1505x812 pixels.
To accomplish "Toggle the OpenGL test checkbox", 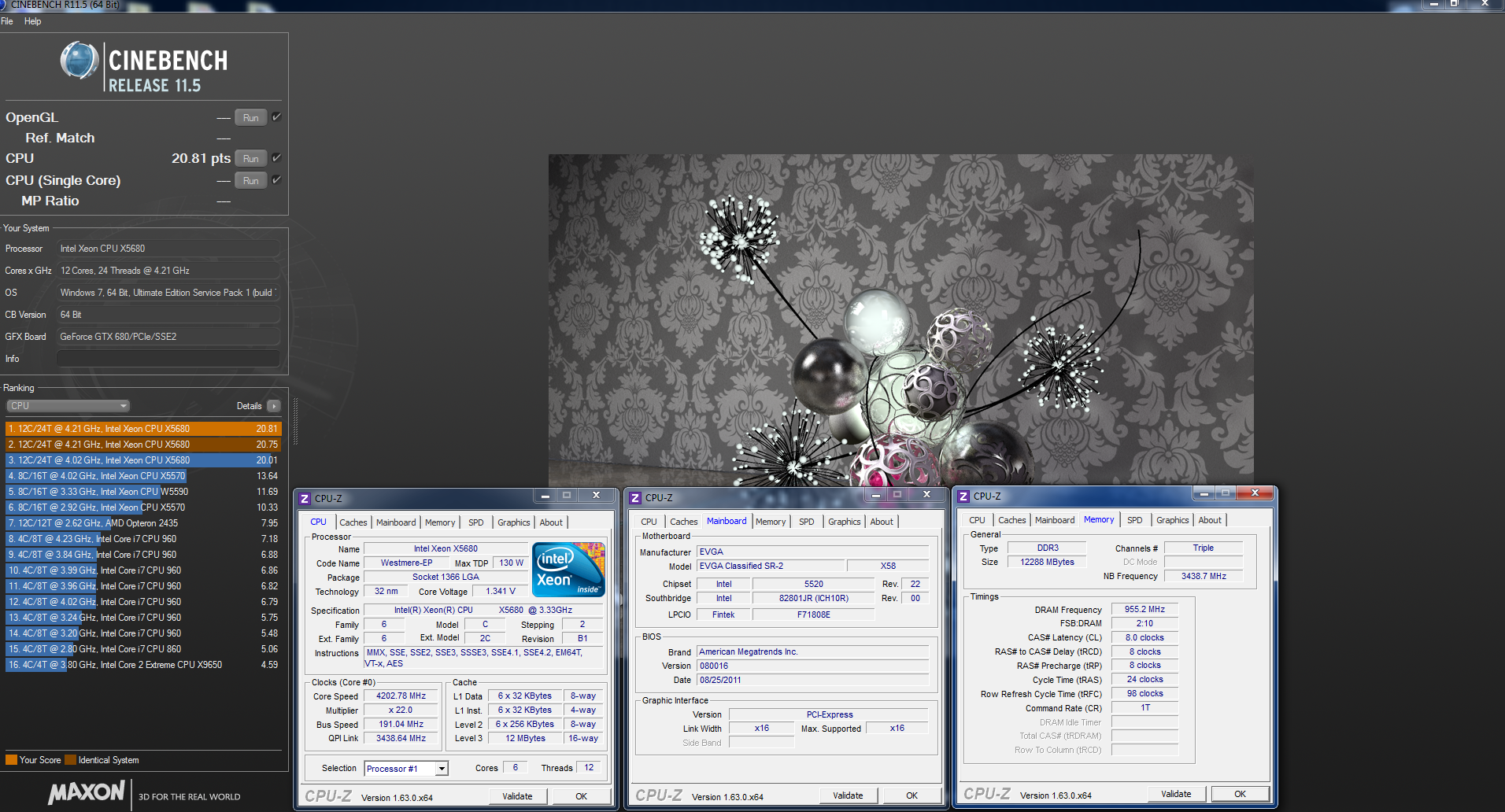I will pos(276,116).
